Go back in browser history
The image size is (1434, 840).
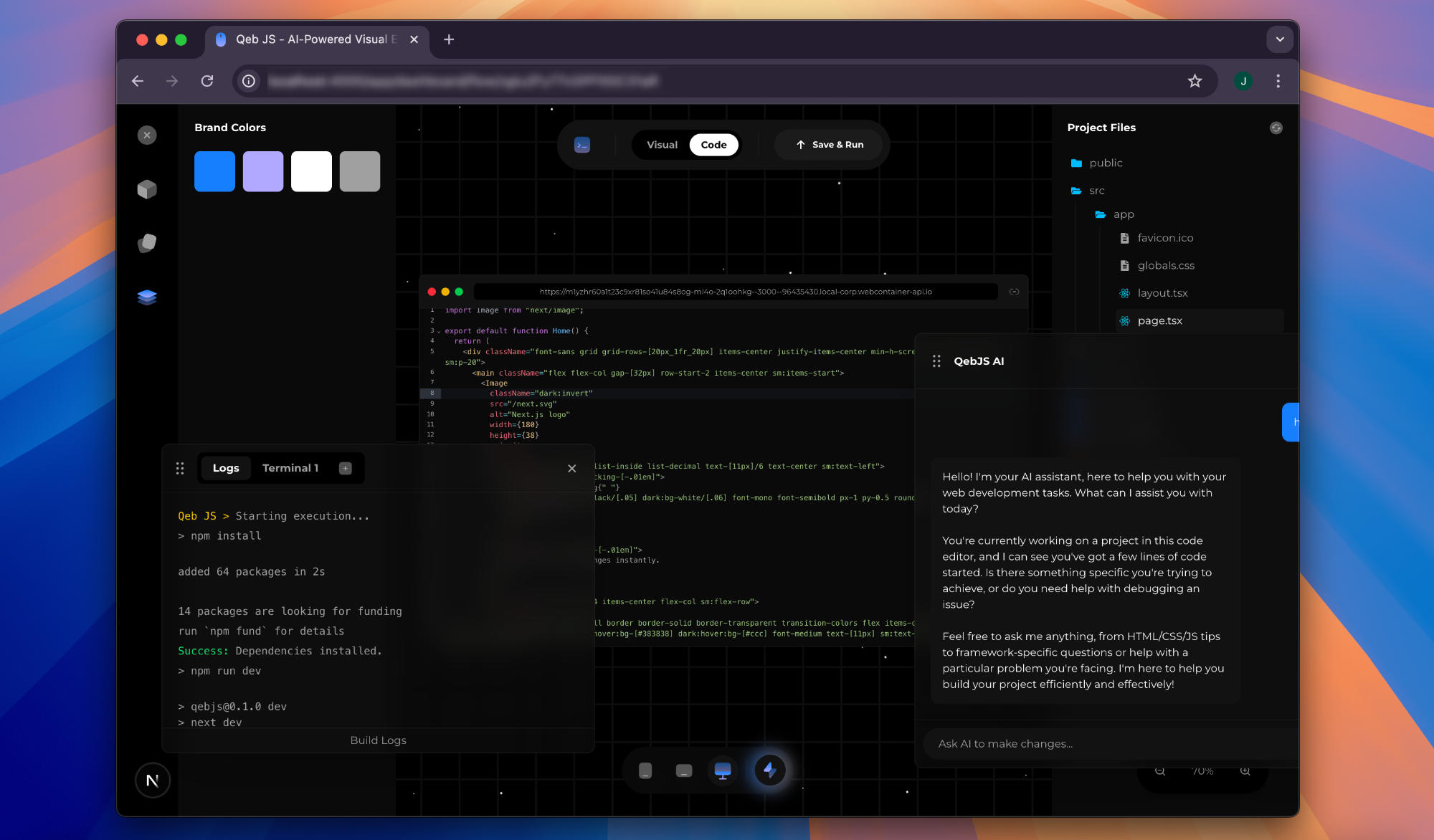pos(138,81)
